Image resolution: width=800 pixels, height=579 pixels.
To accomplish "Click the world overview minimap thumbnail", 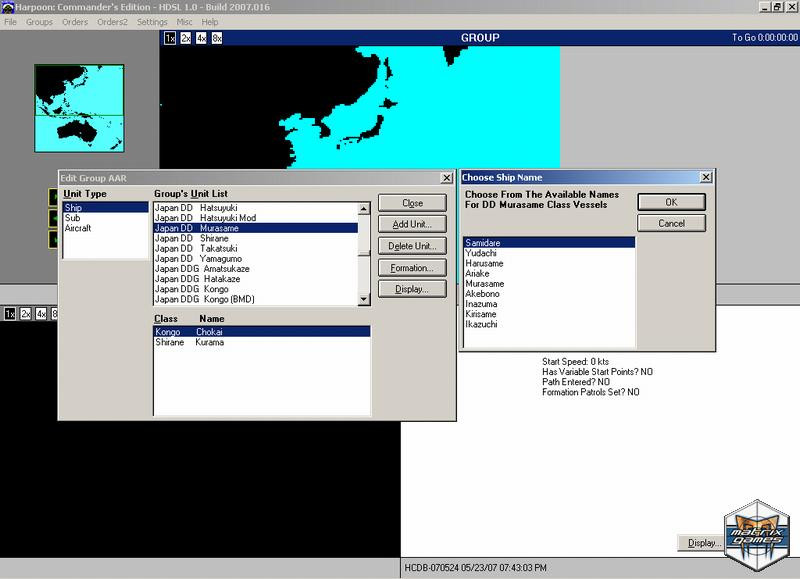I will [79, 108].
